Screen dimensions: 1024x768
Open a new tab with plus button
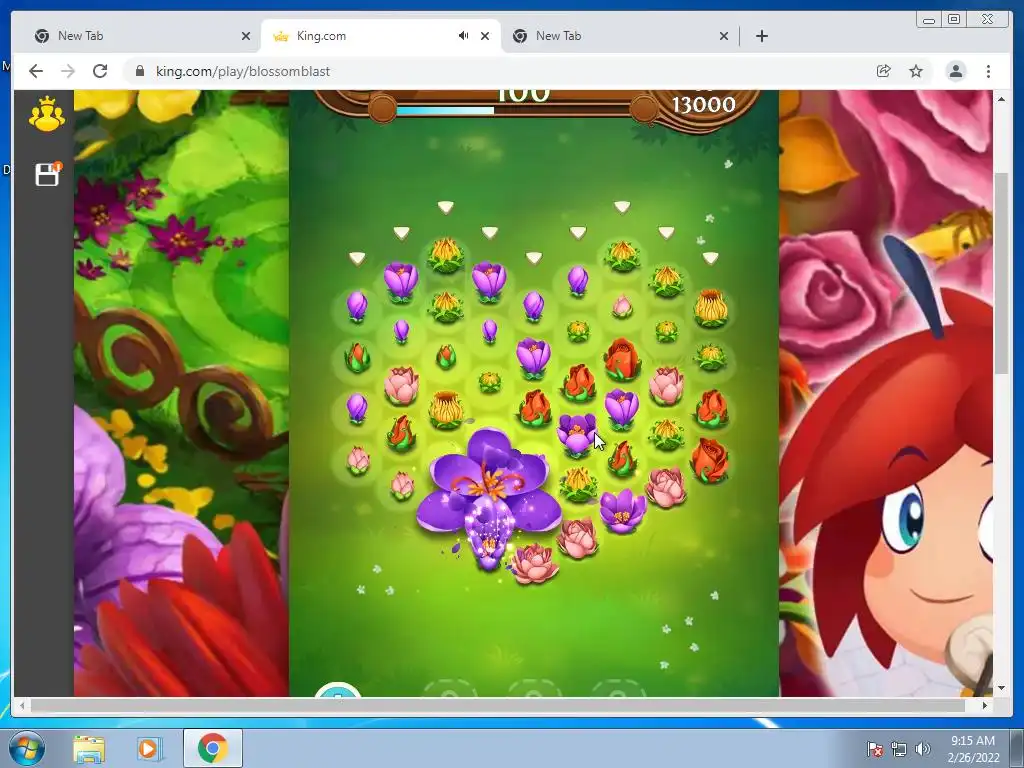click(x=761, y=36)
